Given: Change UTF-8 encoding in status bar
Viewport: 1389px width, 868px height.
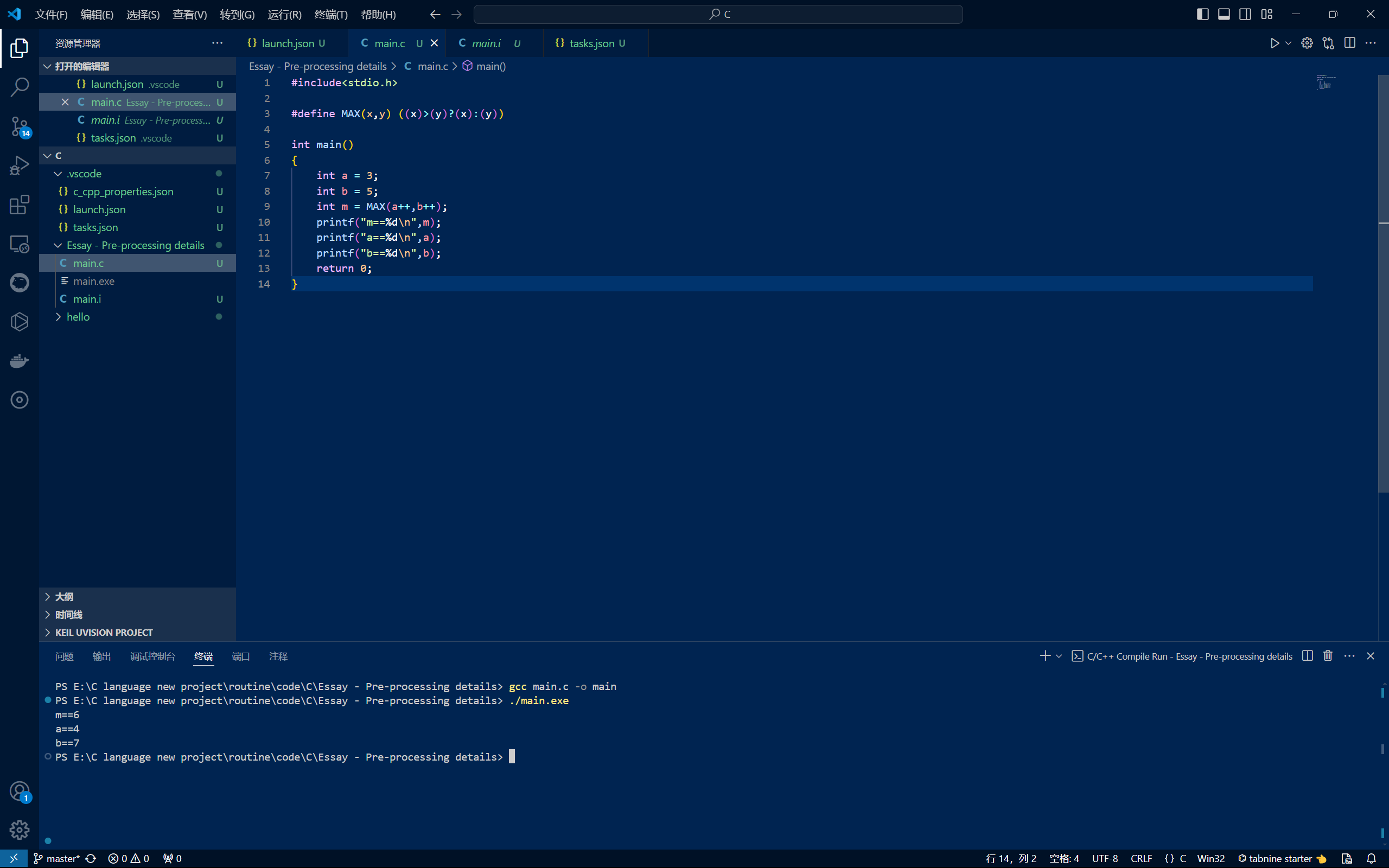Looking at the screenshot, I should click(1105, 859).
